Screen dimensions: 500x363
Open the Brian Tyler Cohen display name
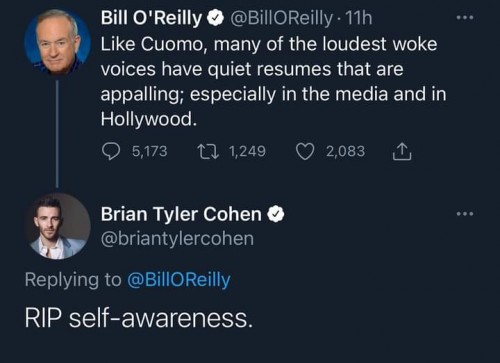pos(181,214)
